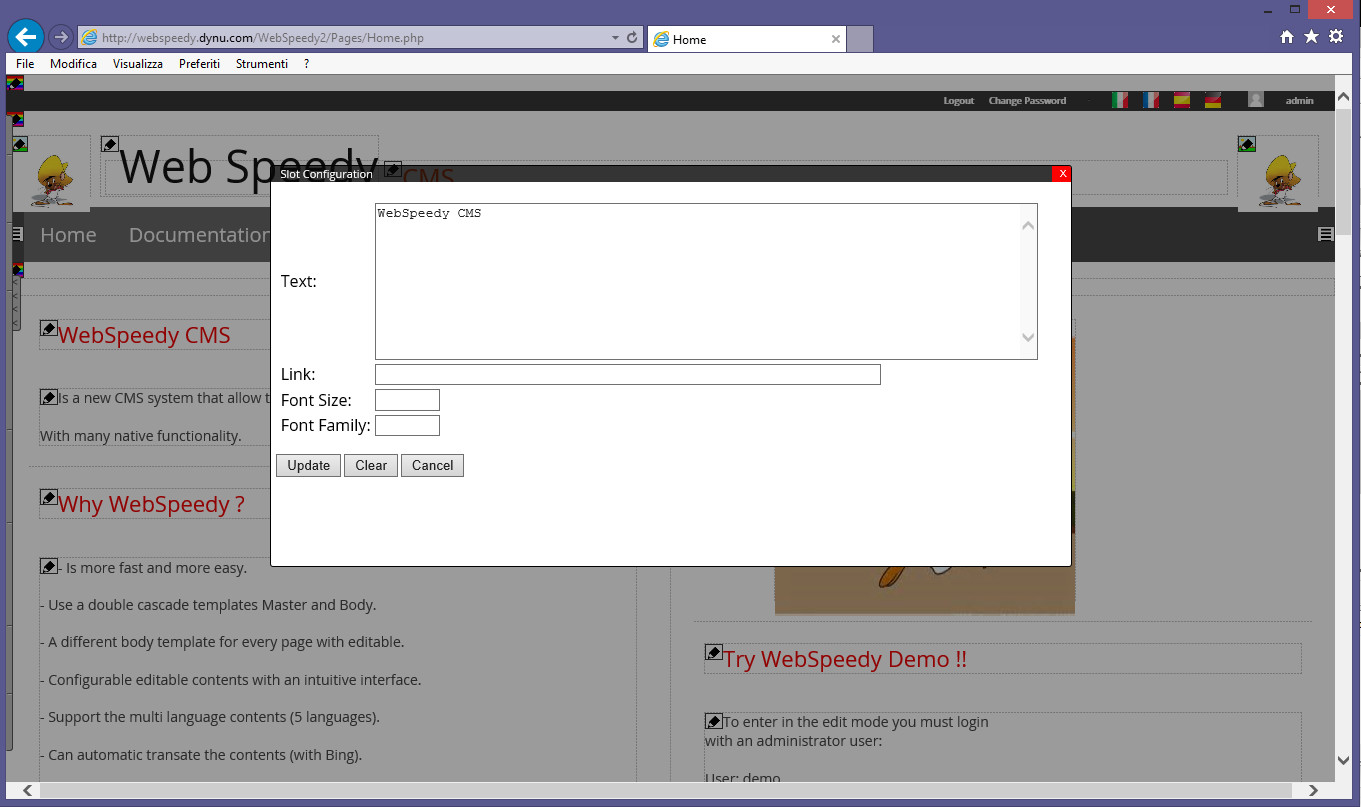Click the page vertical scrollbar down arrow

[x=1344, y=760]
